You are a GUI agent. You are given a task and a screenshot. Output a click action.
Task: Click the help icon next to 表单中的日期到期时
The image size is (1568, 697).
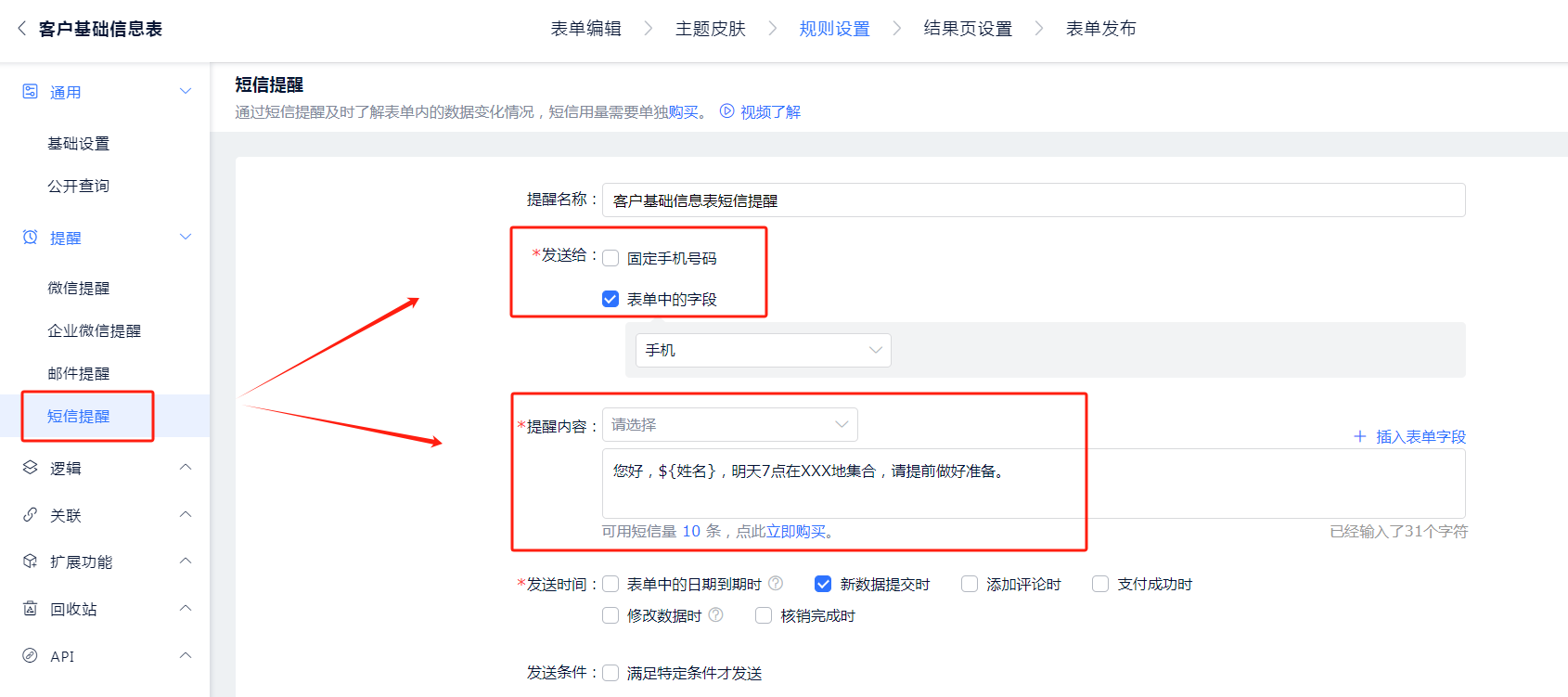pos(776,583)
